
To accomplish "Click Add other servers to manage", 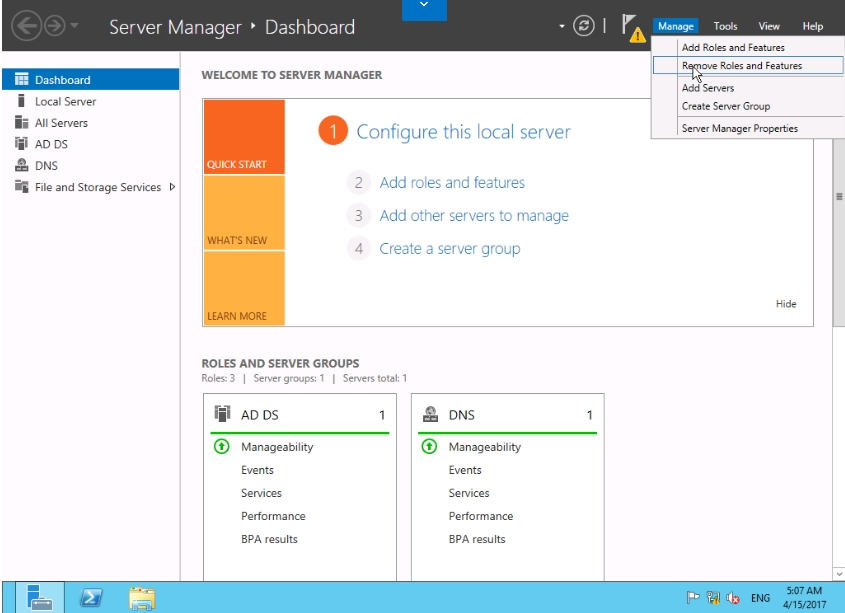I will 474,216.
